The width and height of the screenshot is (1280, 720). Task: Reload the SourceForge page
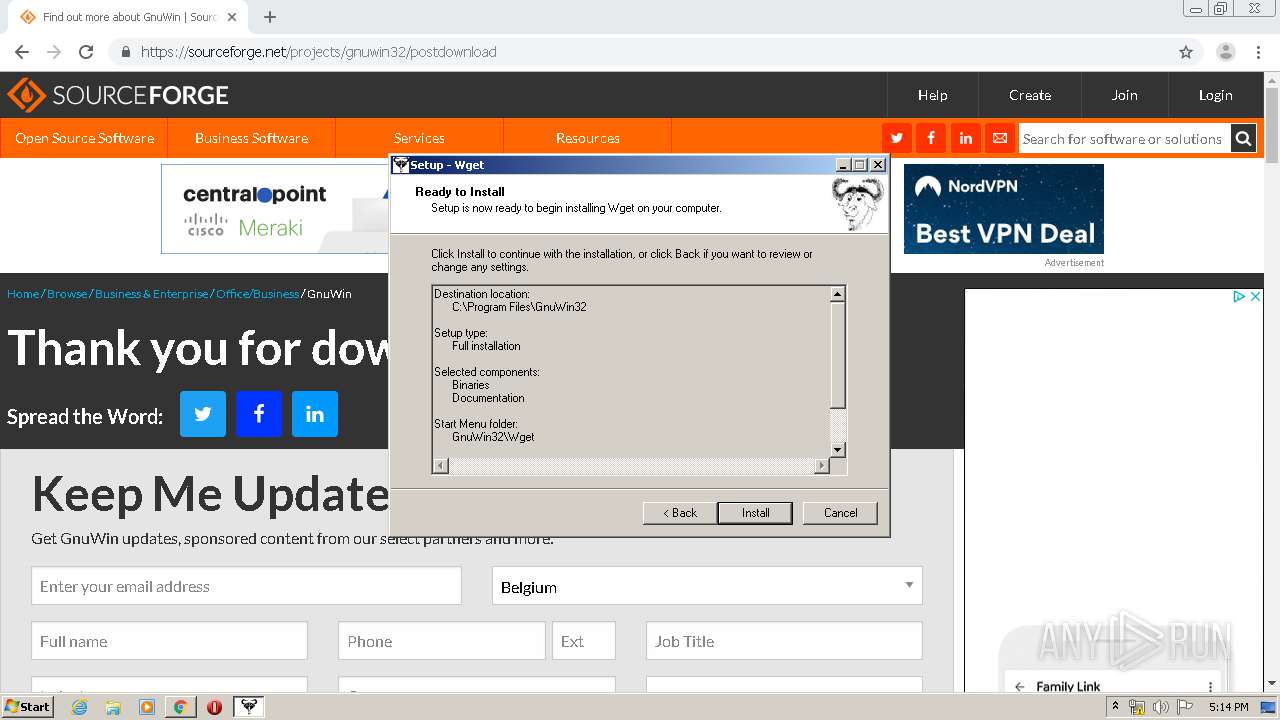coord(86,52)
